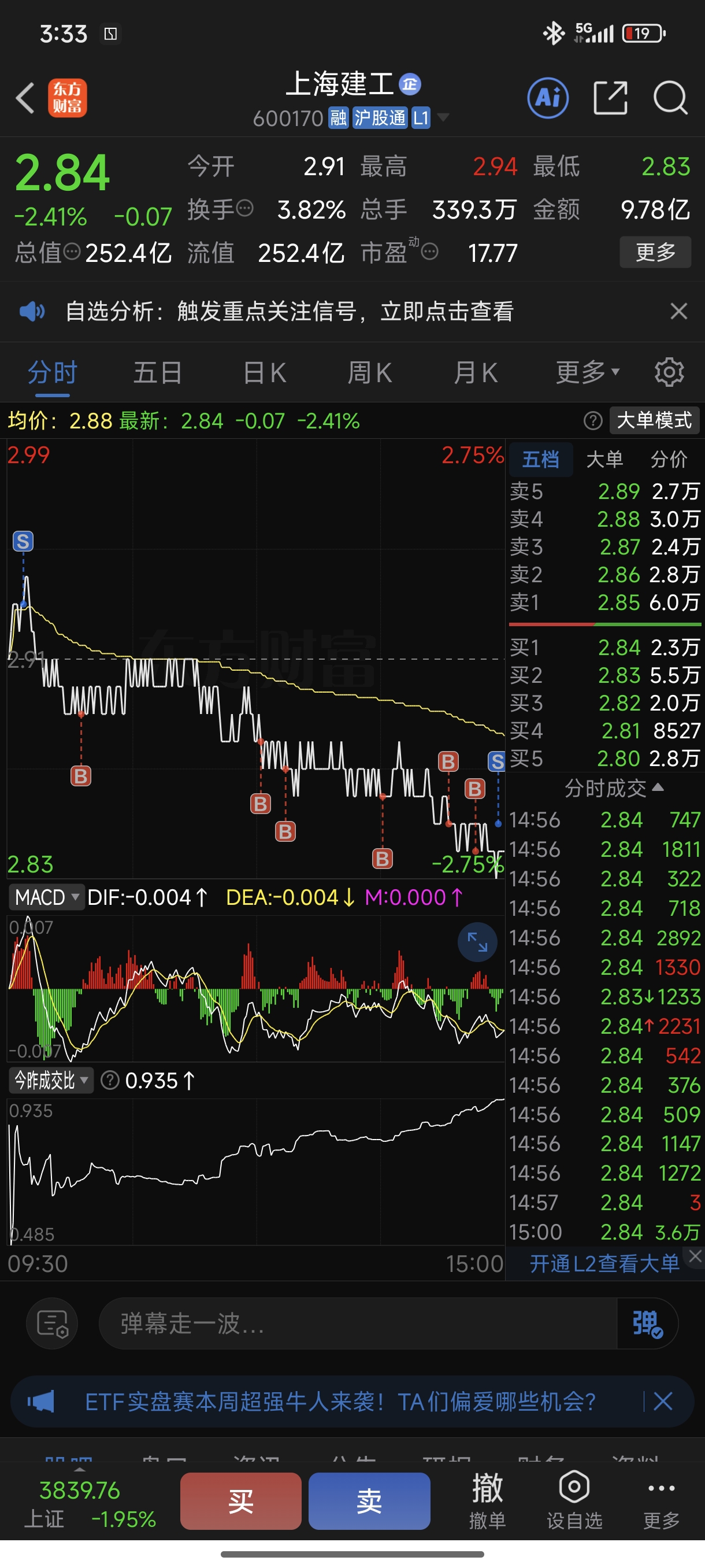Tap the 市盈 info icon
The width and height of the screenshot is (705, 1568).
(x=429, y=252)
